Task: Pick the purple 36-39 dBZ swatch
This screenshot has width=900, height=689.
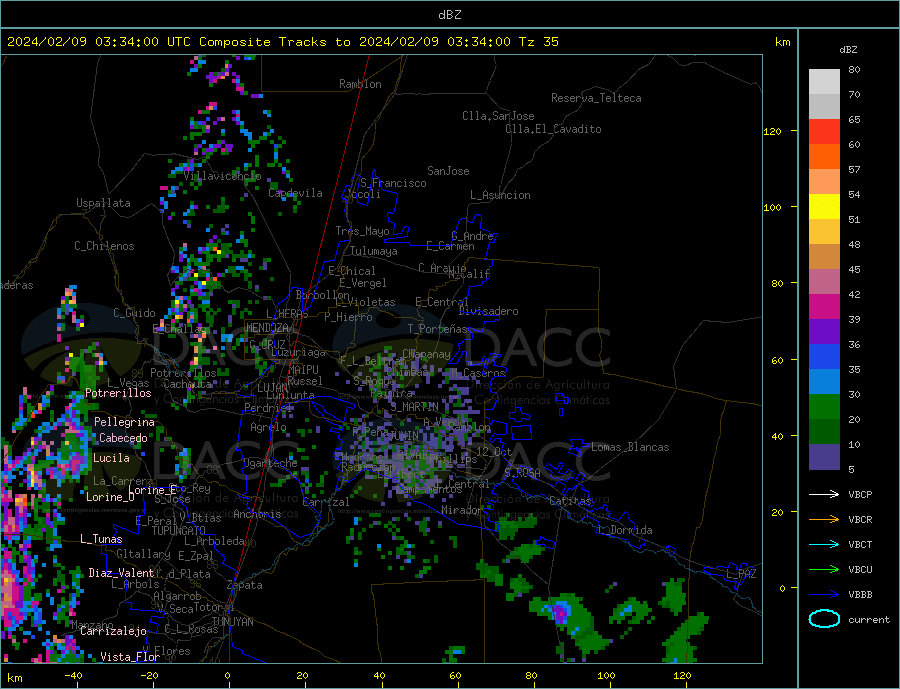Action: tap(824, 332)
